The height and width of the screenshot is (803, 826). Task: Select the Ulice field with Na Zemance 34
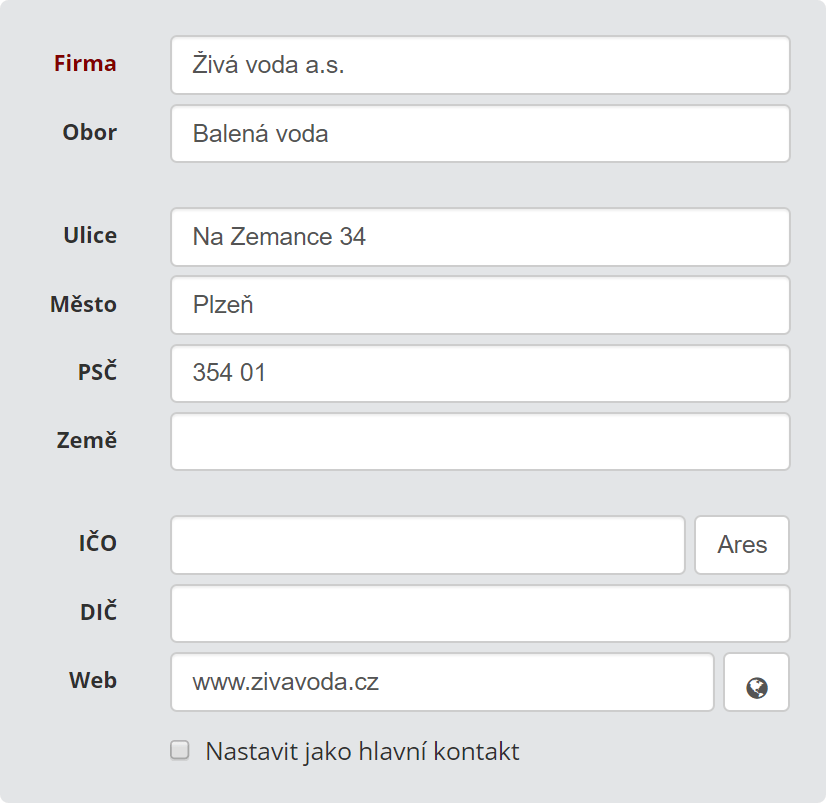[x=480, y=237]
